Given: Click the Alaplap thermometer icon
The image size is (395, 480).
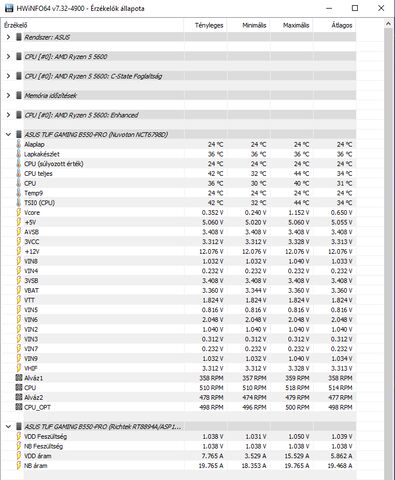Looking at the screenshot, I should pyautogui.click(x=19, y=144).
